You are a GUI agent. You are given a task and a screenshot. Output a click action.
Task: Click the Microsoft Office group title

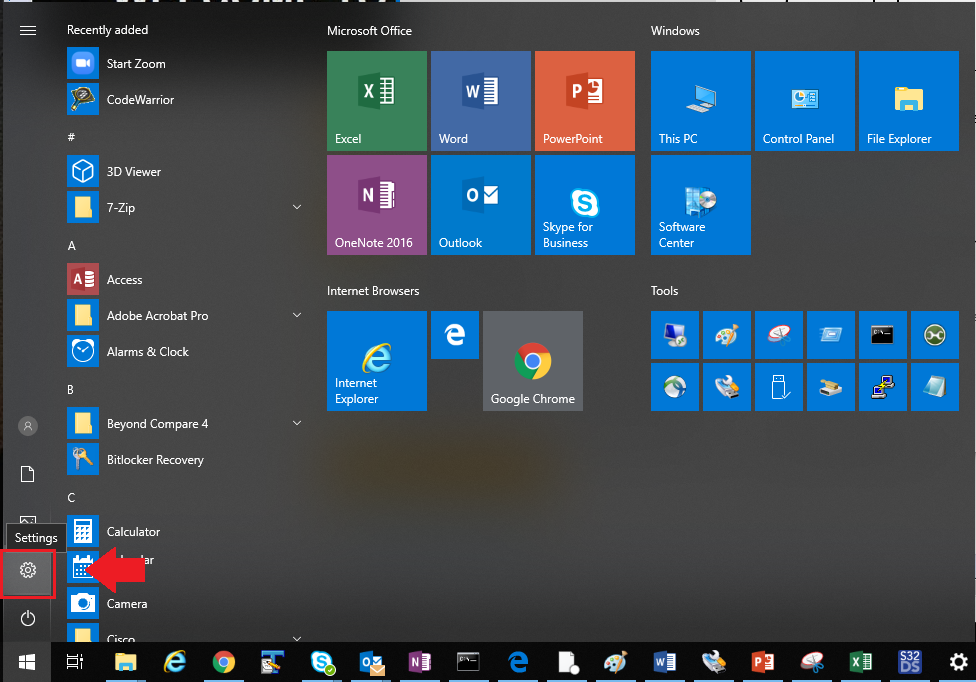point(369,30)
